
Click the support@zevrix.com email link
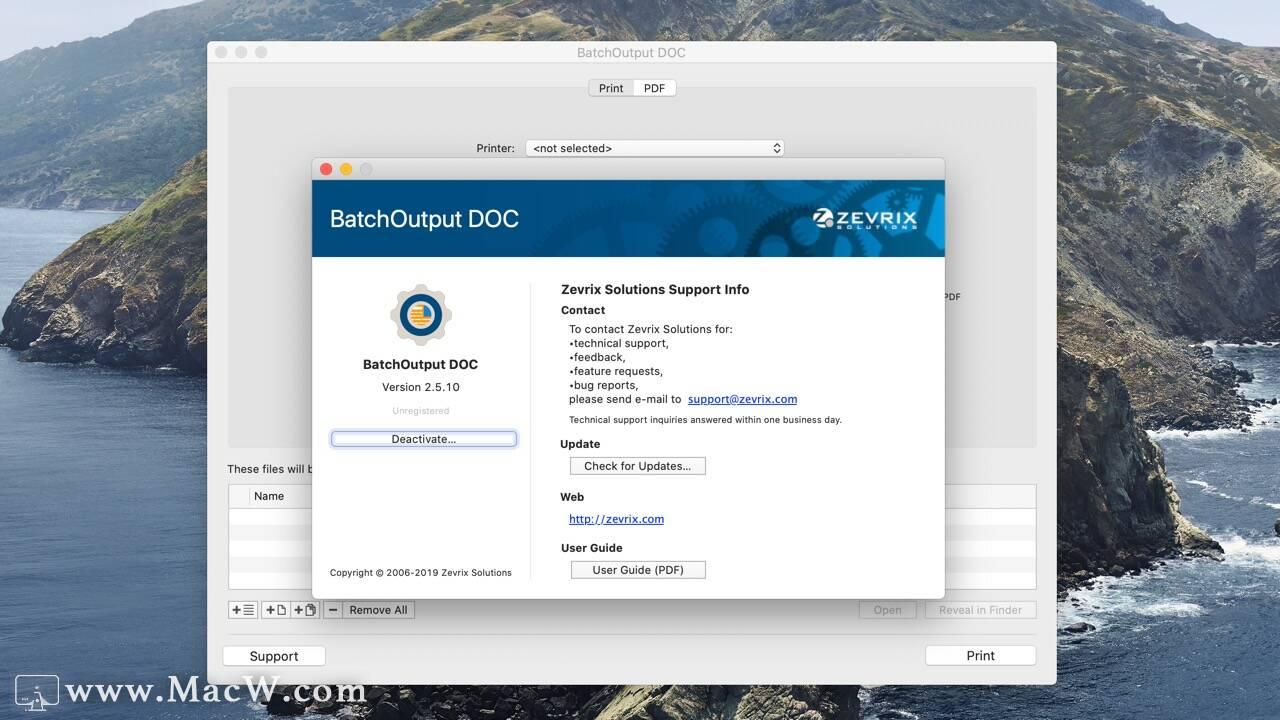742,399
